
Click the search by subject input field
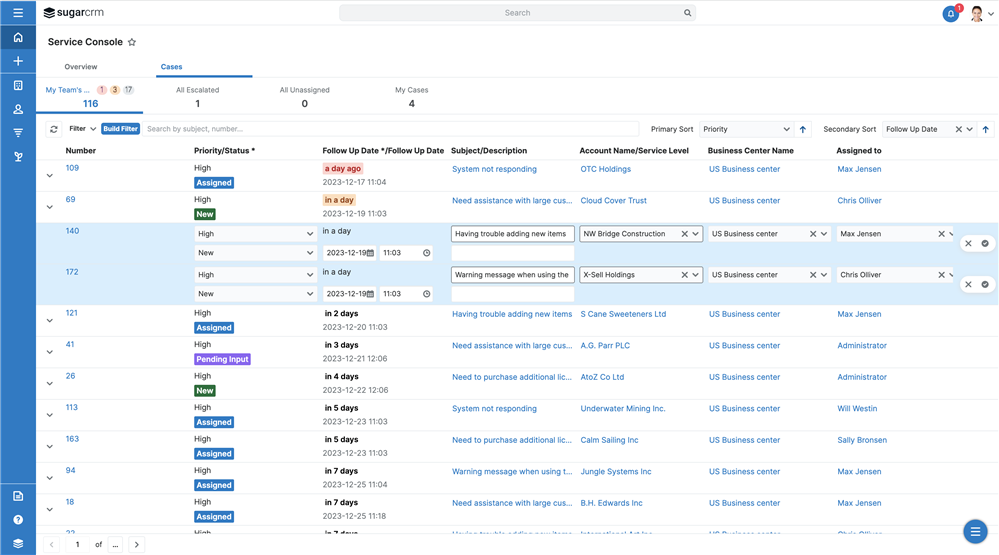tap(390, 129)
